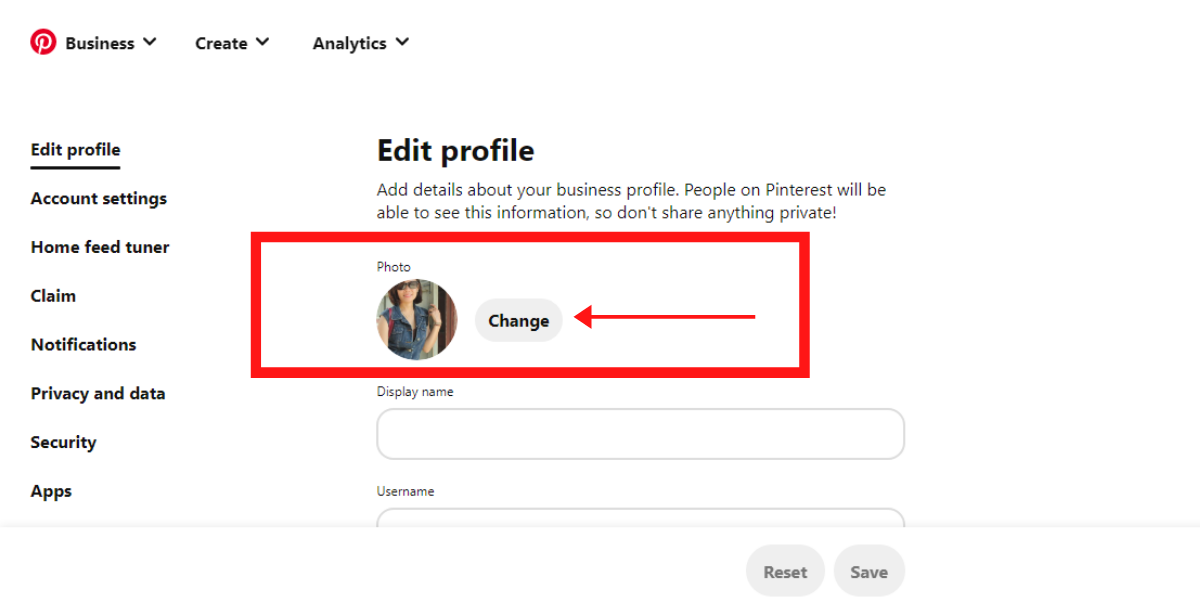Click into the Display name field
This screenshot has height=600, width=1200.
(x=640, y=434)
